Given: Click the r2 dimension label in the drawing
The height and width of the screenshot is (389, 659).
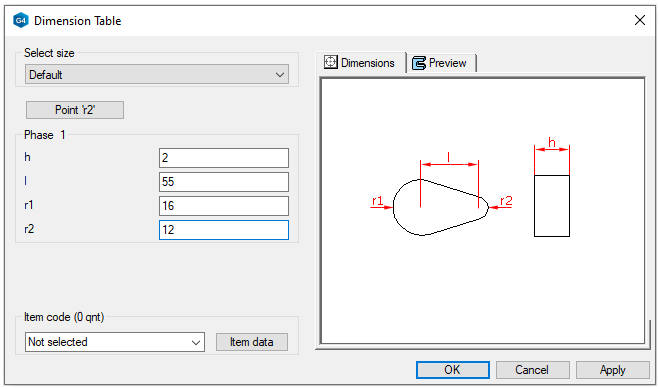Looking at the screenshot, I should [x=506, y=201].
